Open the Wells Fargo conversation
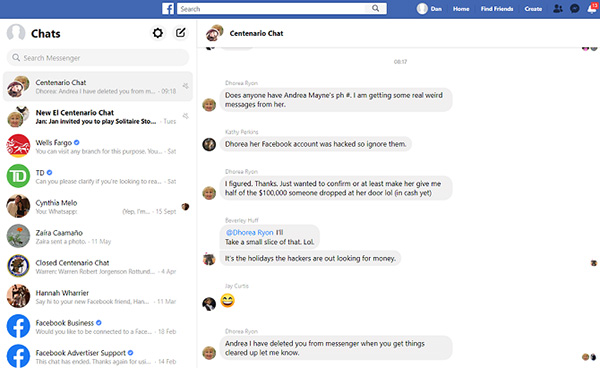 point(98,147)
